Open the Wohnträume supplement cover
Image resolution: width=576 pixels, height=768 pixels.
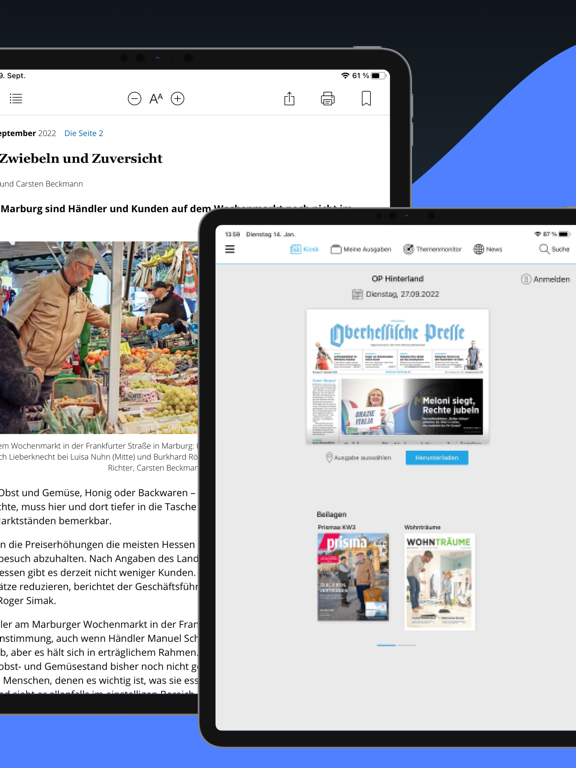440,581
